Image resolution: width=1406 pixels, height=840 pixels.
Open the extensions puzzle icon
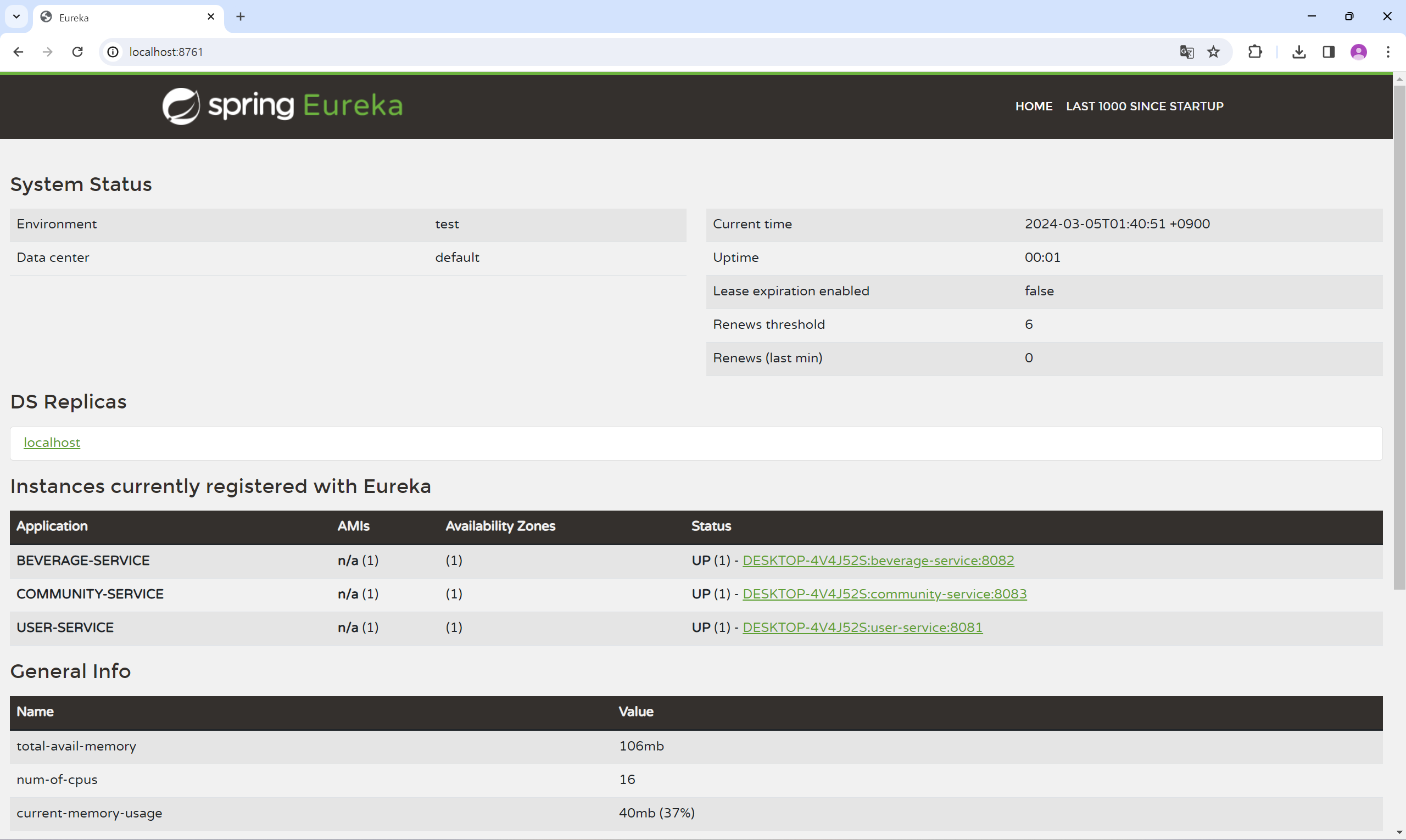1255,52
